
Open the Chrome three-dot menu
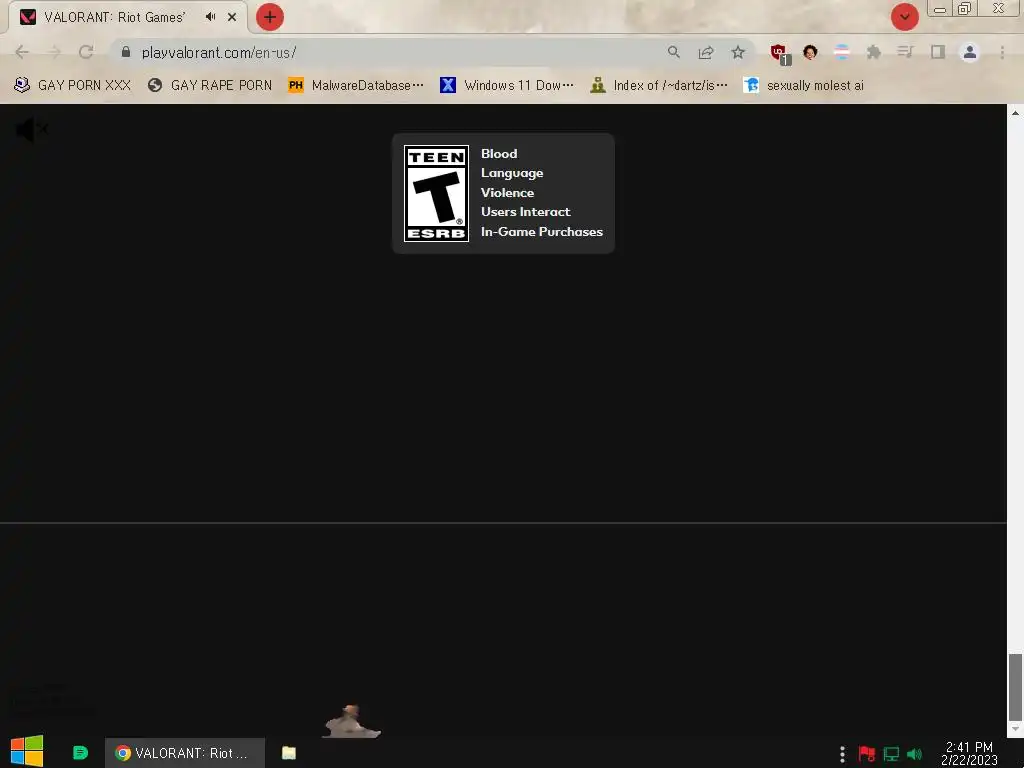tap(1002, 52)
